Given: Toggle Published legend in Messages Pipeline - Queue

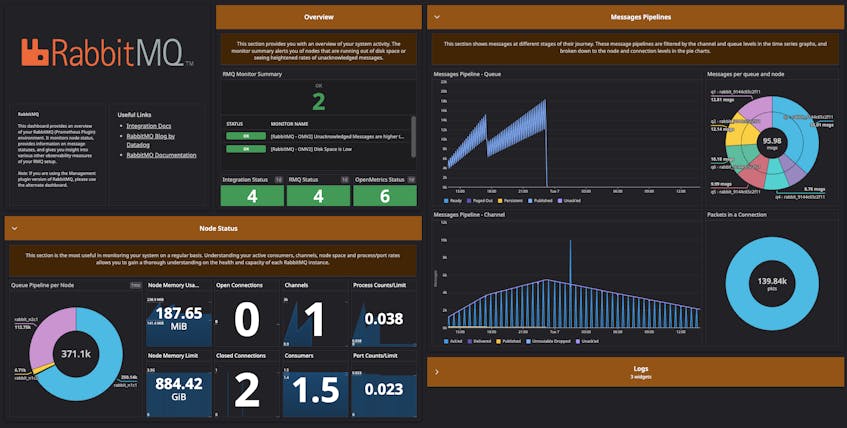Looking at the screenshot, I should (540, 200).
